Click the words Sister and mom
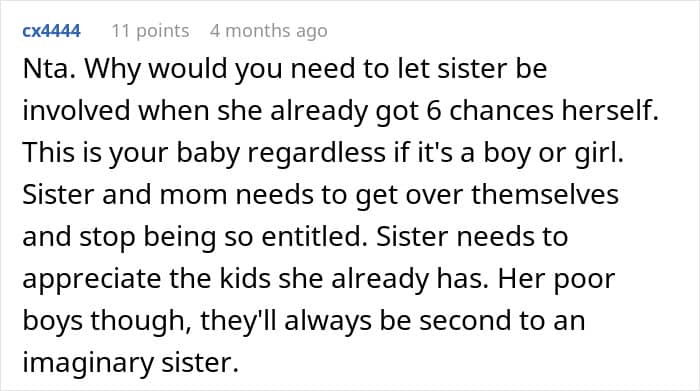The image size is (700, 391). 125,195
